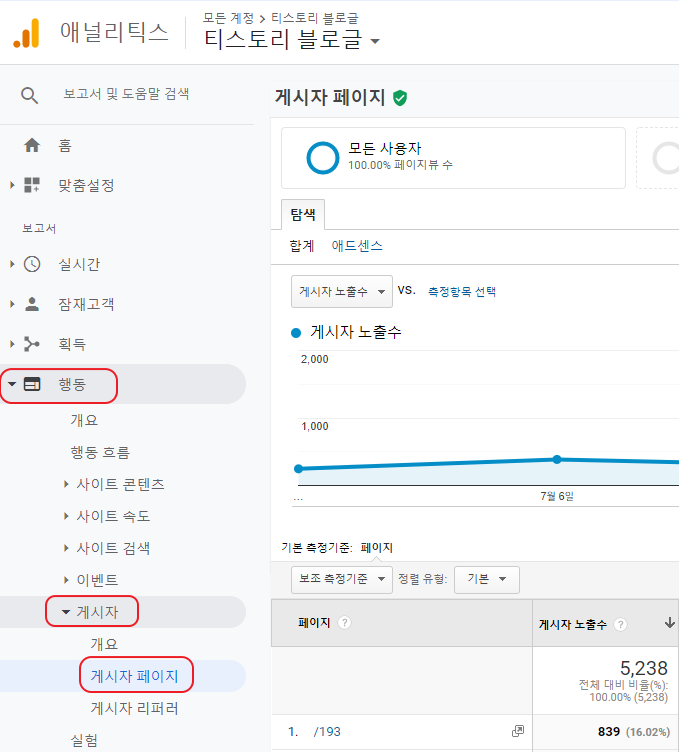Screen dimensions: 679x752
Task: Open the 기본 sort type dropdown
Action: [487, 579]
